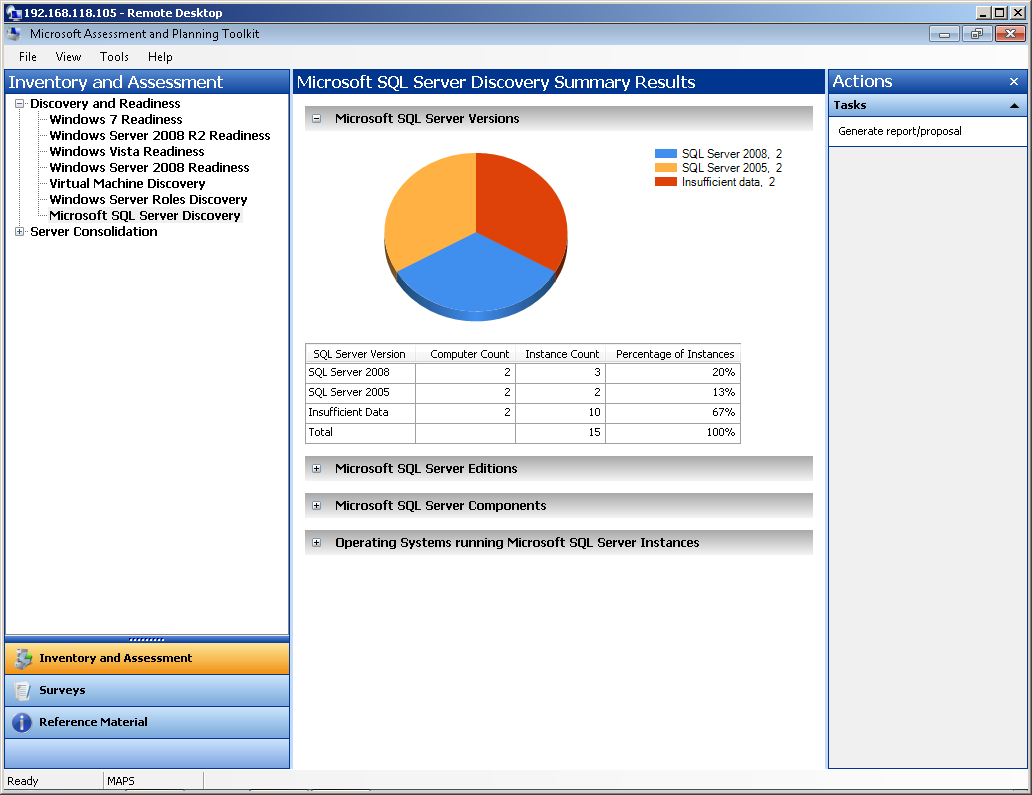This screenshot has height=795, width=1032.
Task: Restore down the MAP Toolkit window
Action: [x=977, y=34]
